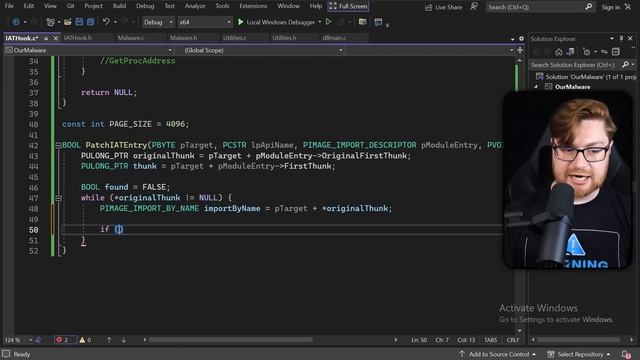This screenshot has height=360, width=640.
Task: Open Solution Explorer window options dropdown
Action: click(612, 38)
